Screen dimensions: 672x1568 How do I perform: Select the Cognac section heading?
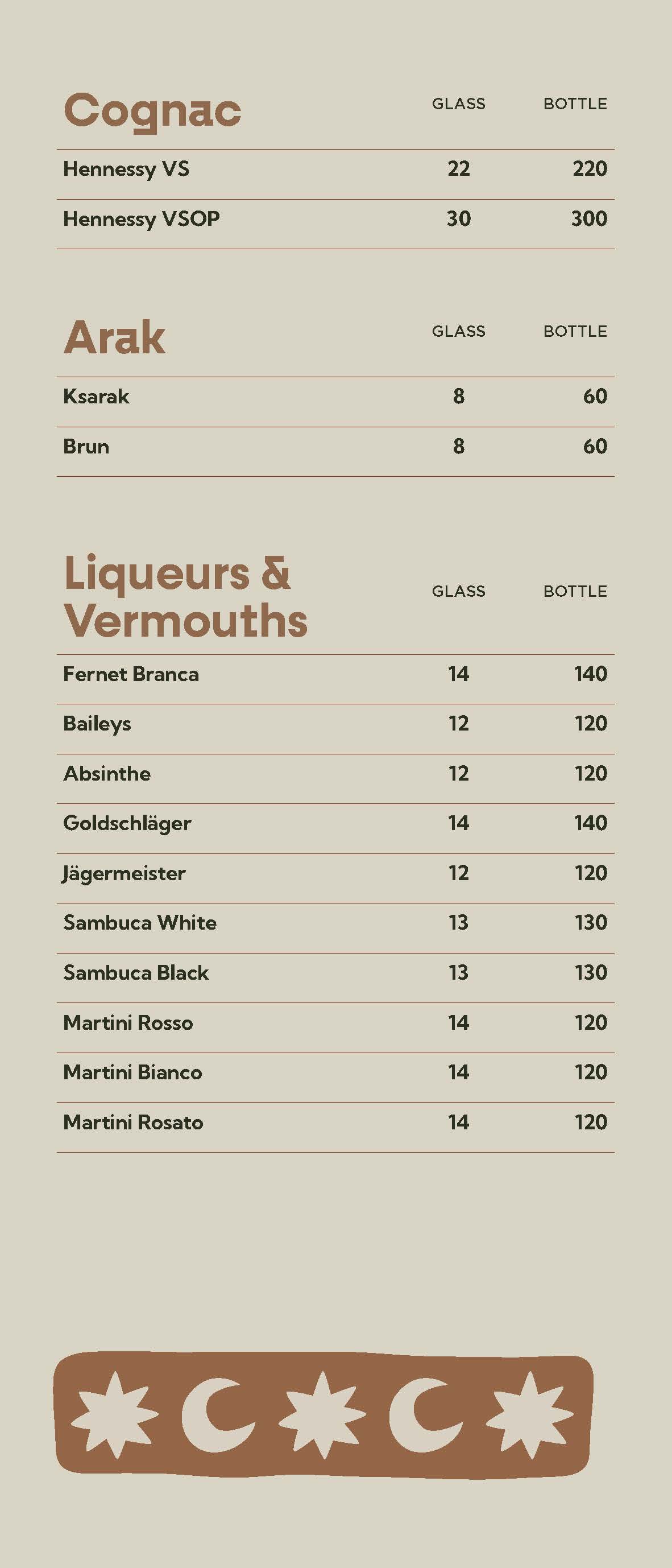(152, 111)
